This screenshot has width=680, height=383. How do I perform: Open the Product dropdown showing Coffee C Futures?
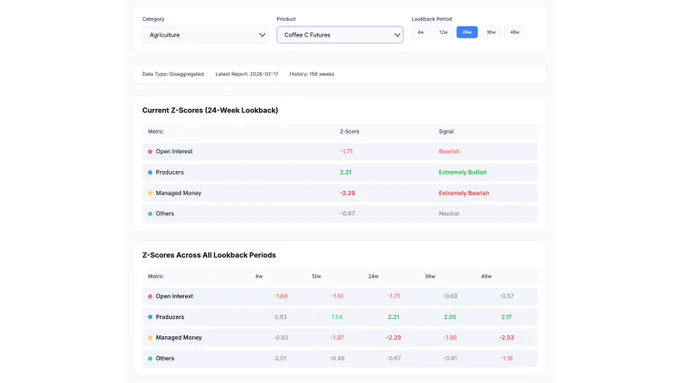(340, 35)
